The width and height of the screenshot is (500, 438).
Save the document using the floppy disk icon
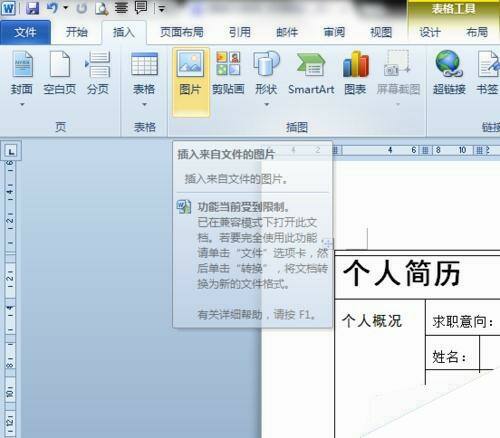(32, 8)
